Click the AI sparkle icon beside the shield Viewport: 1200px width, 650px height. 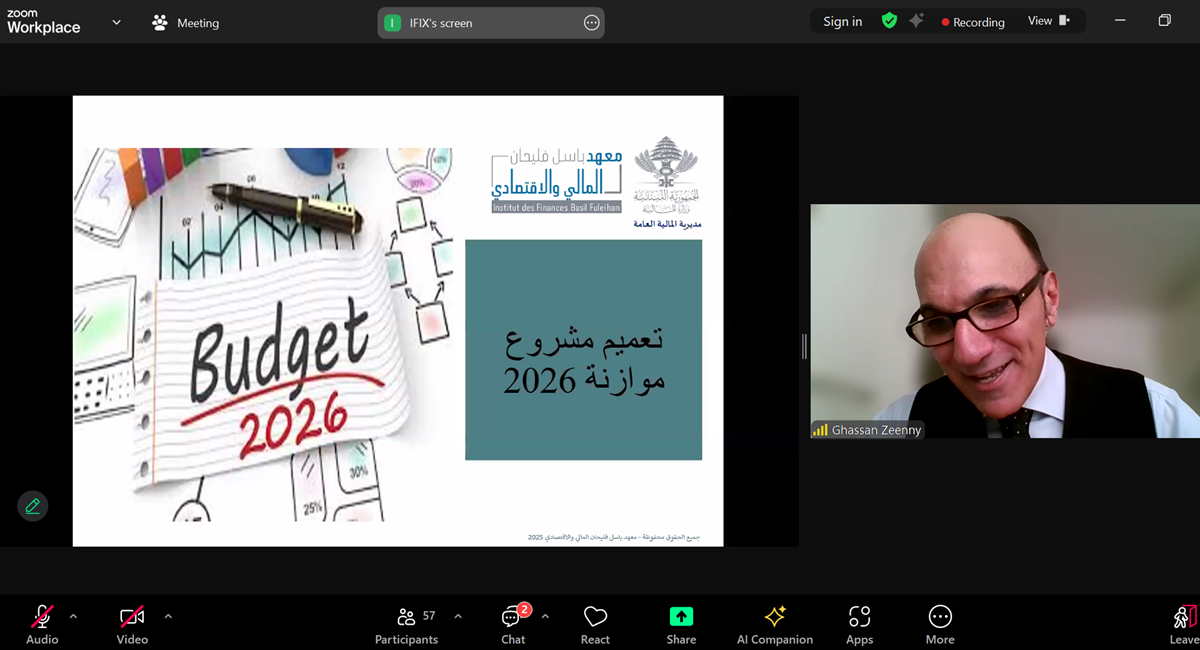(x=916, y=21)
